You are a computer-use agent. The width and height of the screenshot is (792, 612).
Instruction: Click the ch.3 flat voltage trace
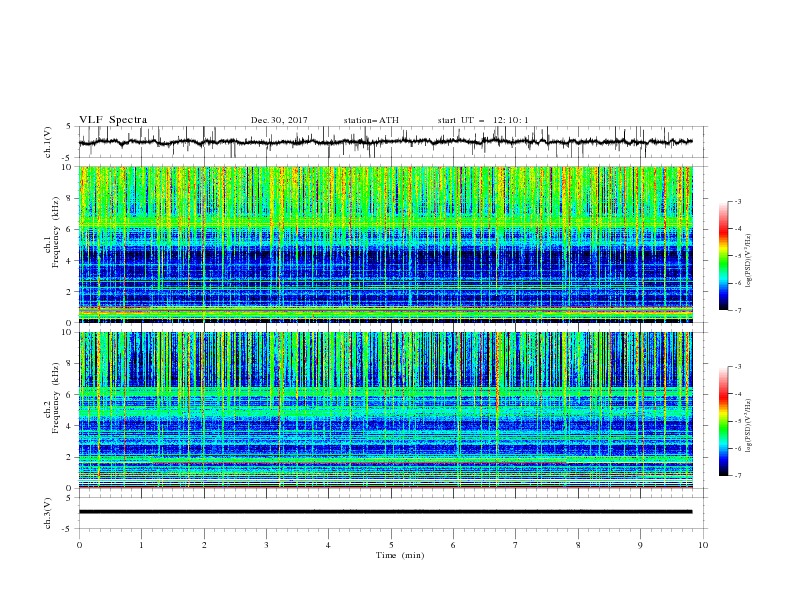(x=385, y=512)
